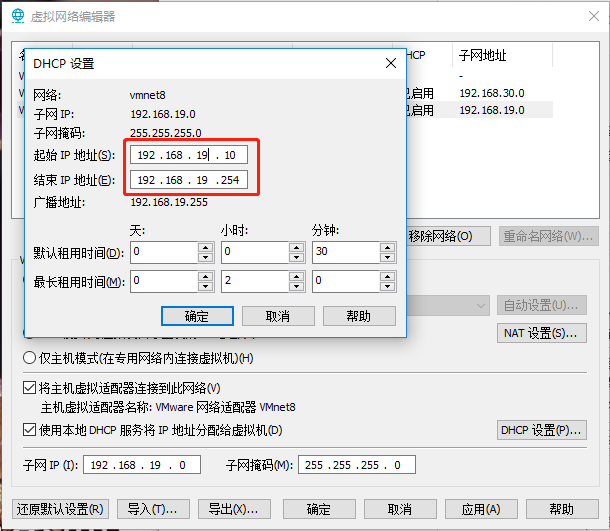Confirm the DHCP dialog with 确定
This screenshot has height=531, width=610.
[x=197, y=316]
